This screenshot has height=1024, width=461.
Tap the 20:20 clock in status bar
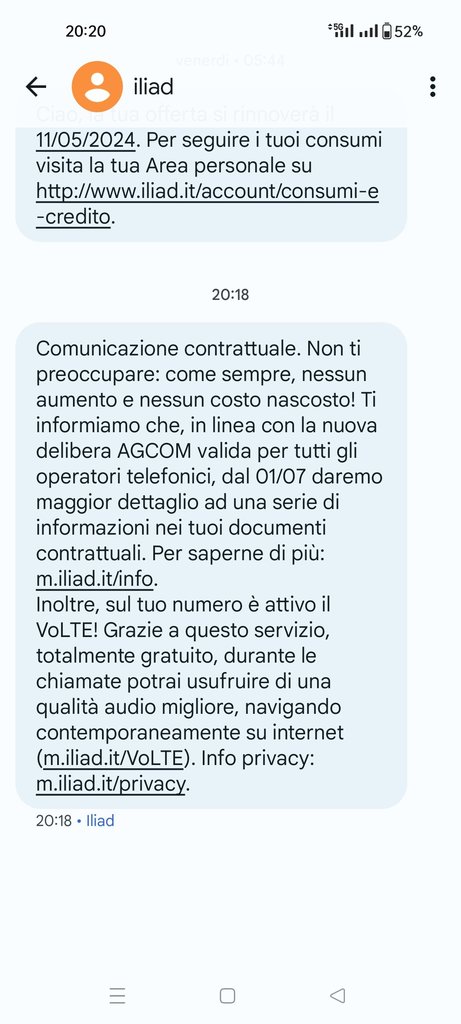pos(86,31)
